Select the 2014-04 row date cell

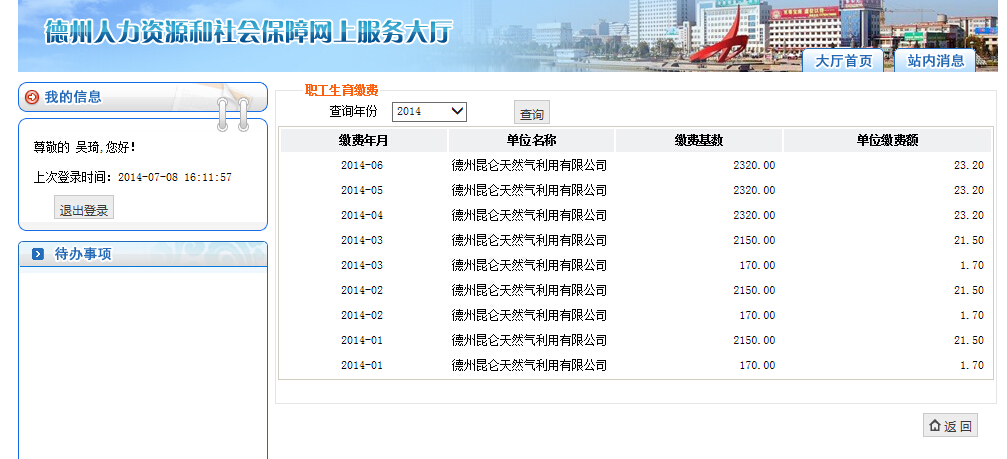pyautogui.click(x=362, y=215)
